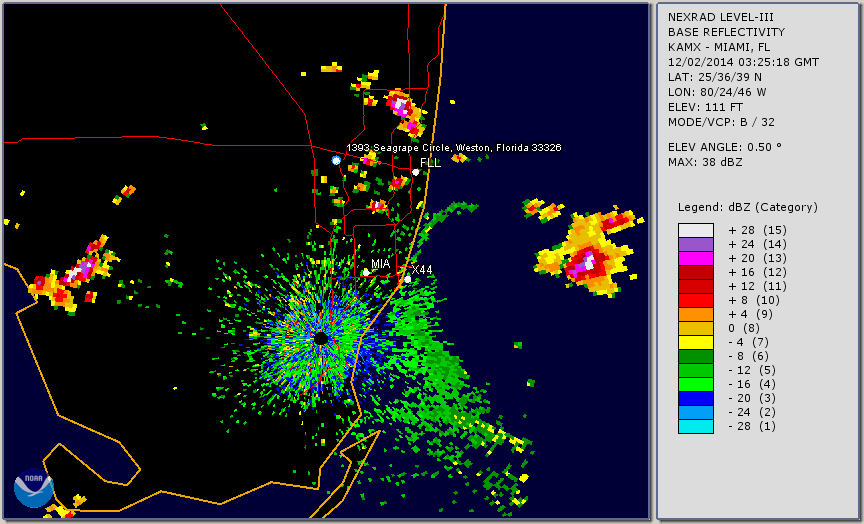Click the black radar site center circle
The width and height of the screenshot is (864, 524).
(x=321, y=338)
